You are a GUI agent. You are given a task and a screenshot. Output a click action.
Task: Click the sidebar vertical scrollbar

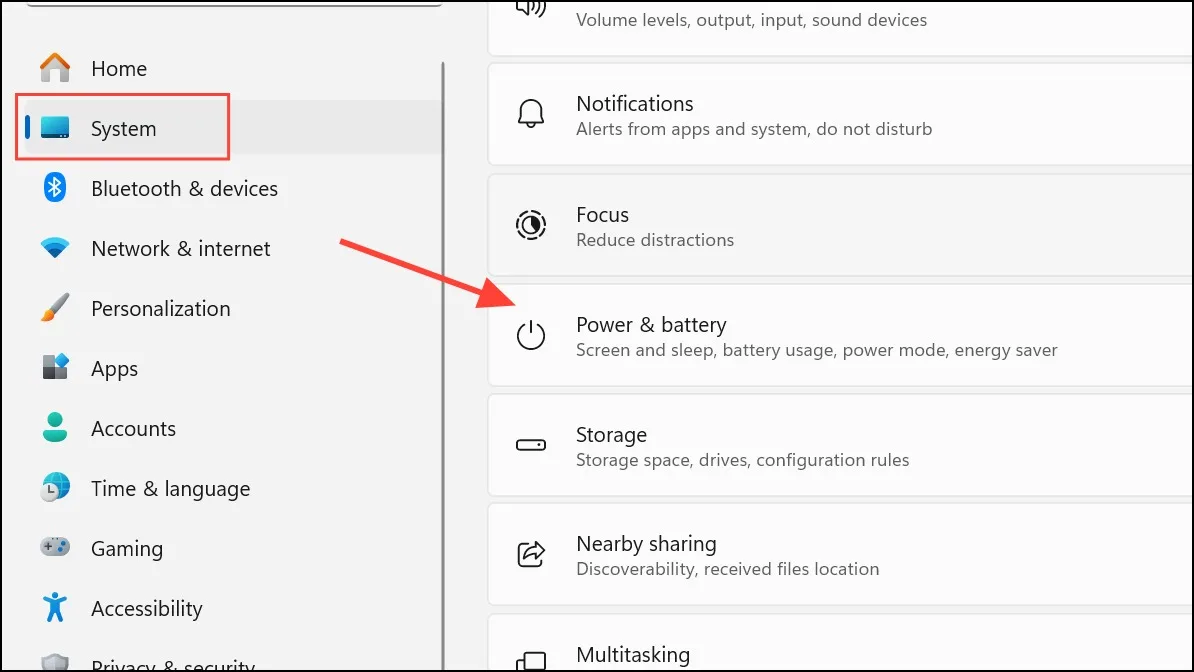pos(442,366)
